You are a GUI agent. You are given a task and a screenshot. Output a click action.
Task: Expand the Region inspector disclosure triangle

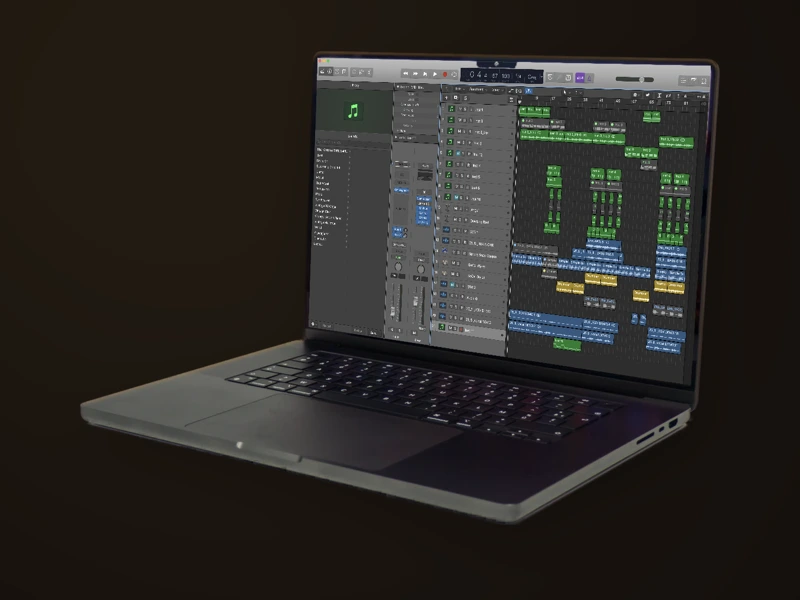coord(397,87)
